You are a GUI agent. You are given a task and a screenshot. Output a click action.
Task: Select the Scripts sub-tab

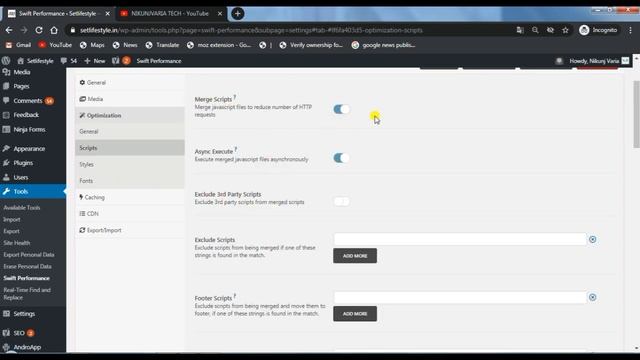130,148
